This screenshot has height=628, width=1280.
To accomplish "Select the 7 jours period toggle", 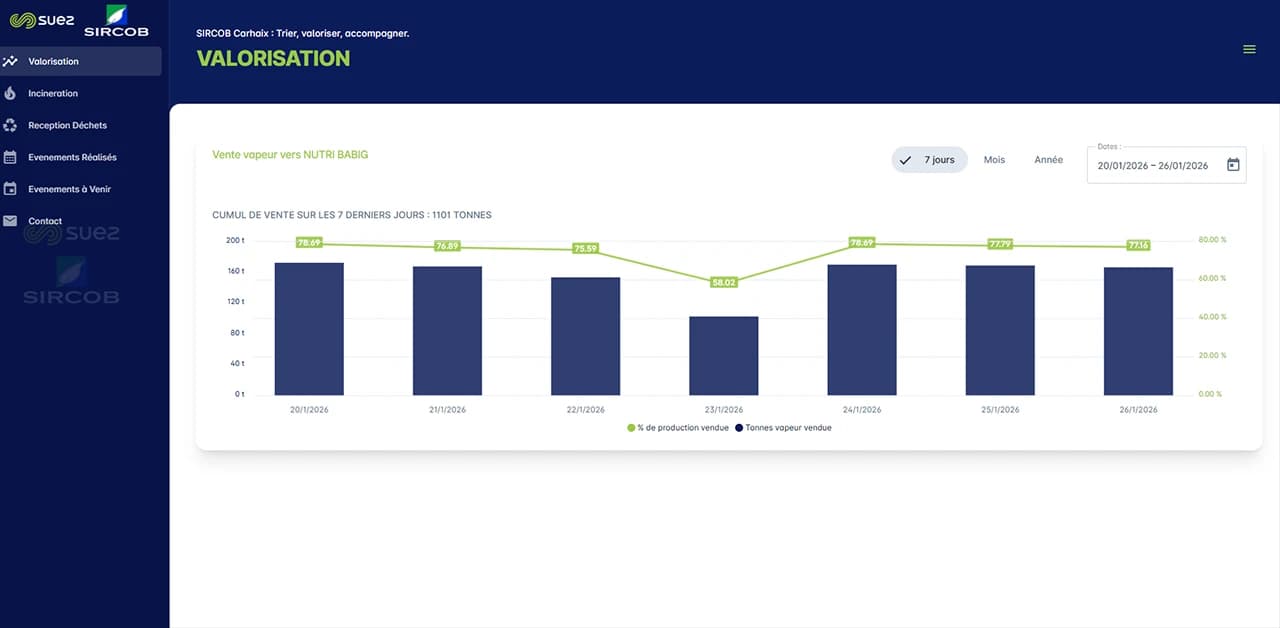I will click(929, 160).
